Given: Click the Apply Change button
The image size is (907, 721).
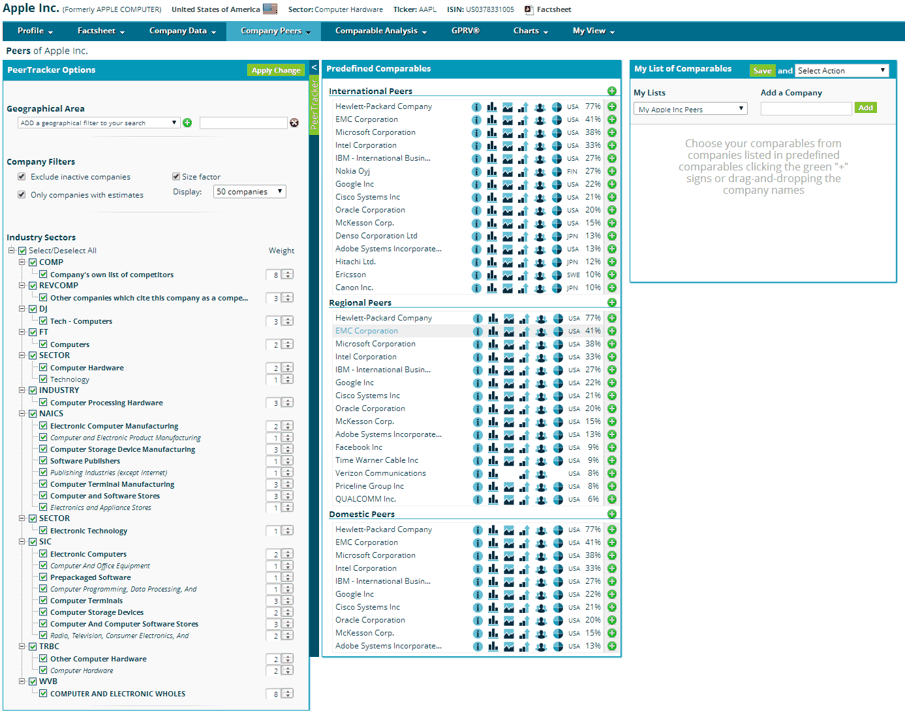Looking at the screenshot, I should coord(276,70).
